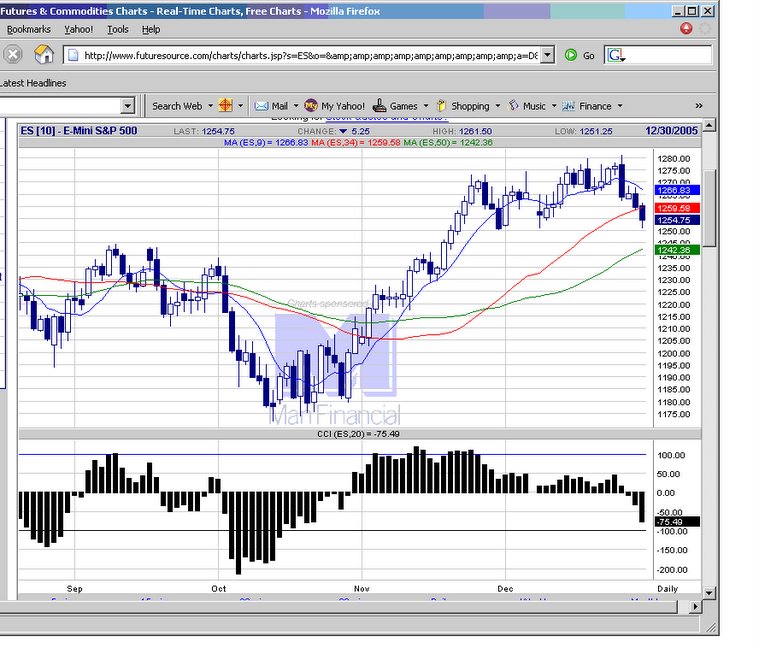Viewport: 759px width, 649px height.
Task: Click the vertical scrollbar up arrow
Action: (x=709, y=125)
